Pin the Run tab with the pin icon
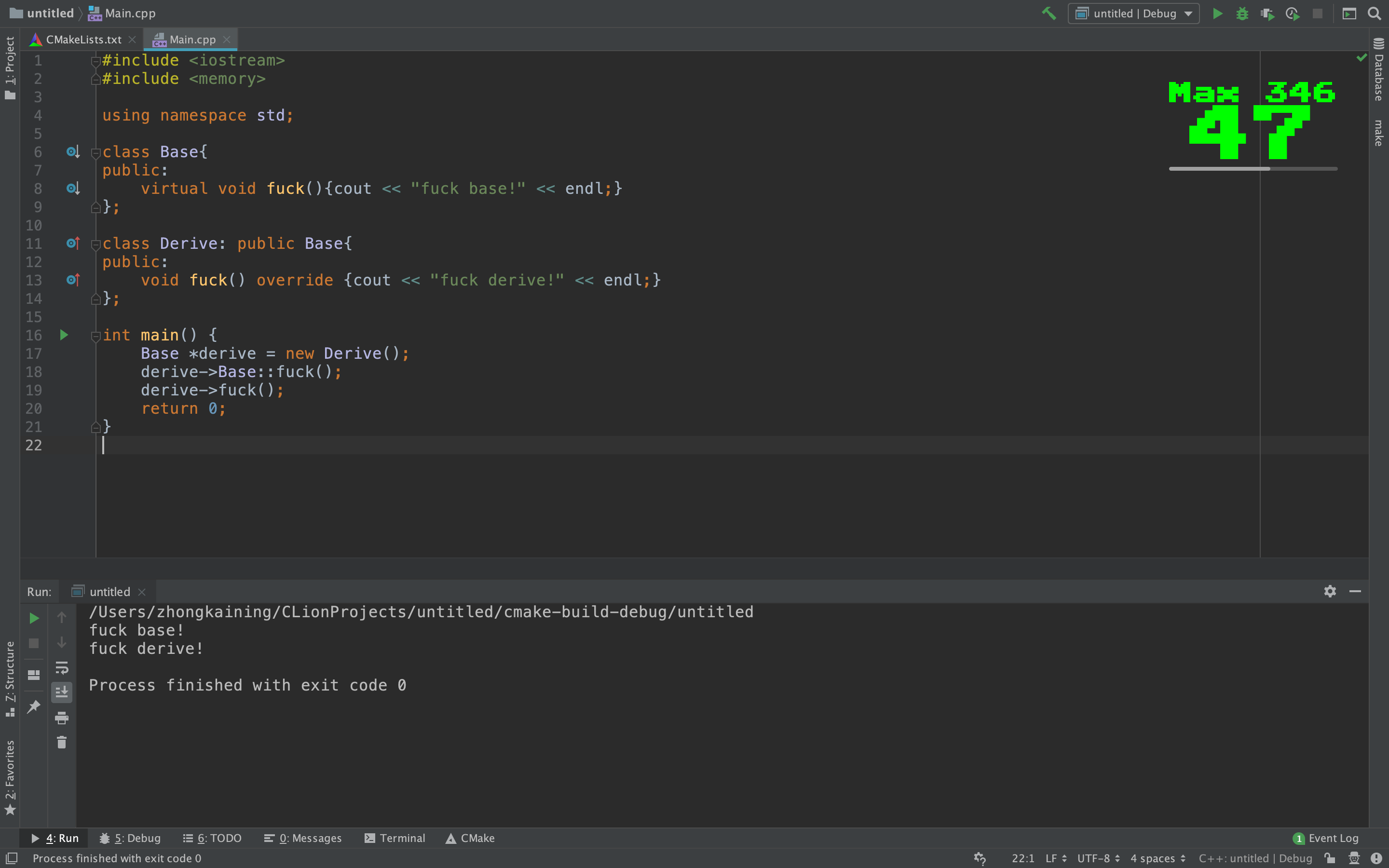This screenshot has width=1389, height=868. tap(34, 706)
